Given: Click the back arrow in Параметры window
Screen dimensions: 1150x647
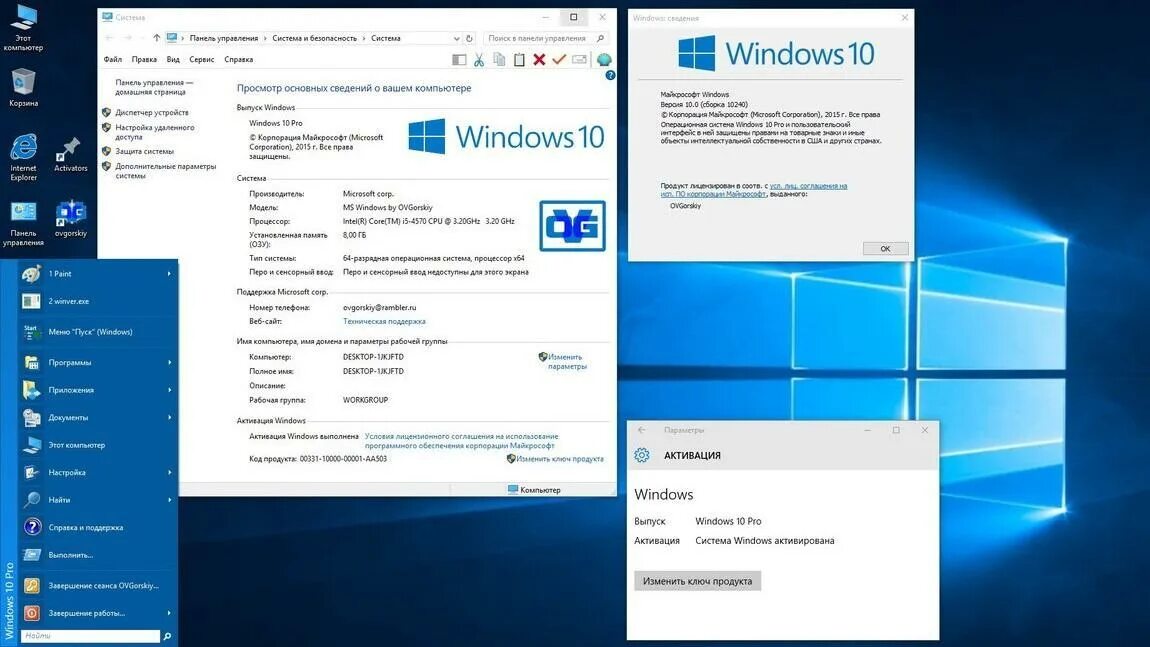Looking at the screenshot, I should pos(642,430).
